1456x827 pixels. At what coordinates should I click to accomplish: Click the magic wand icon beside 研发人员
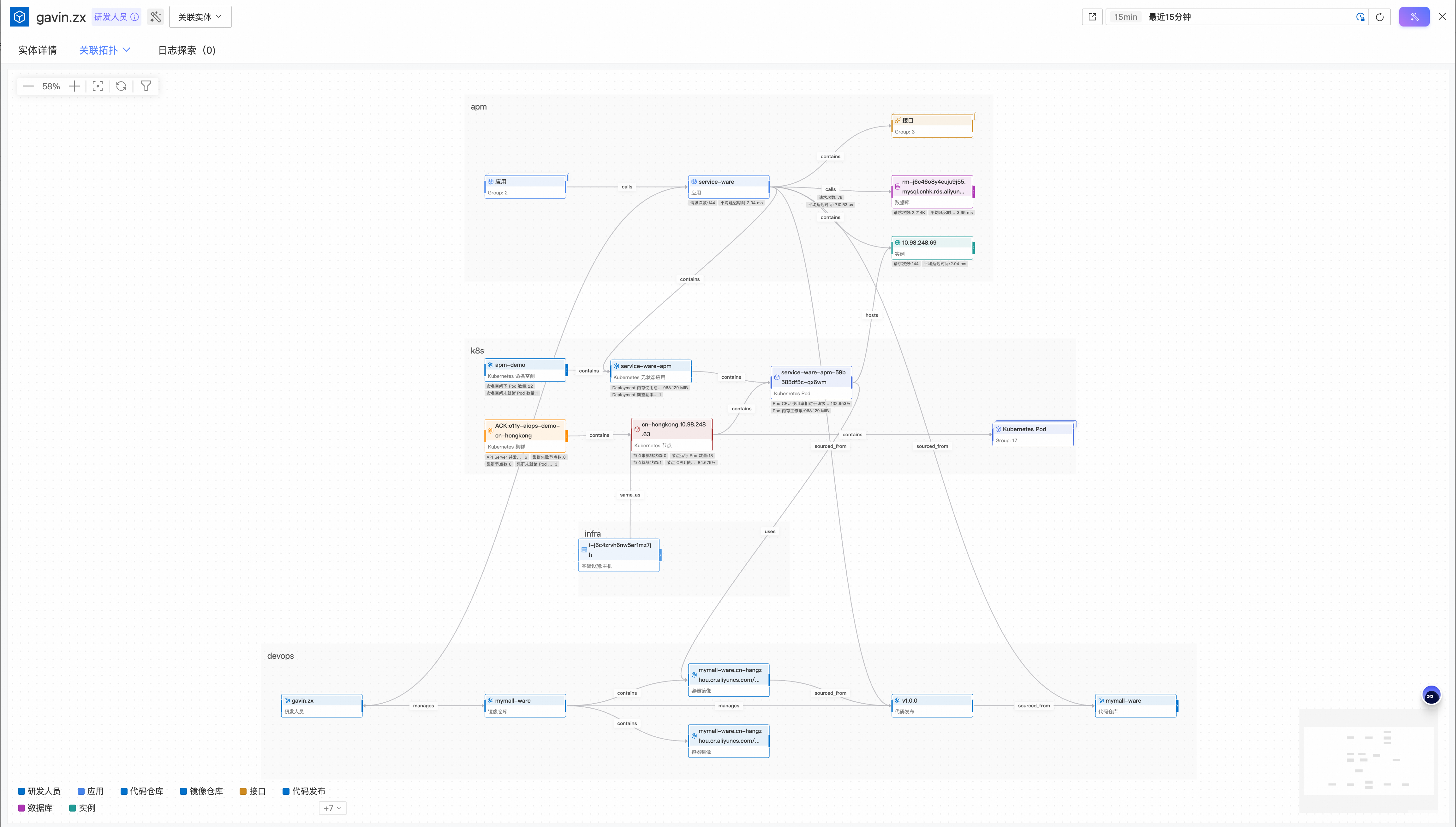pos(155,17)
